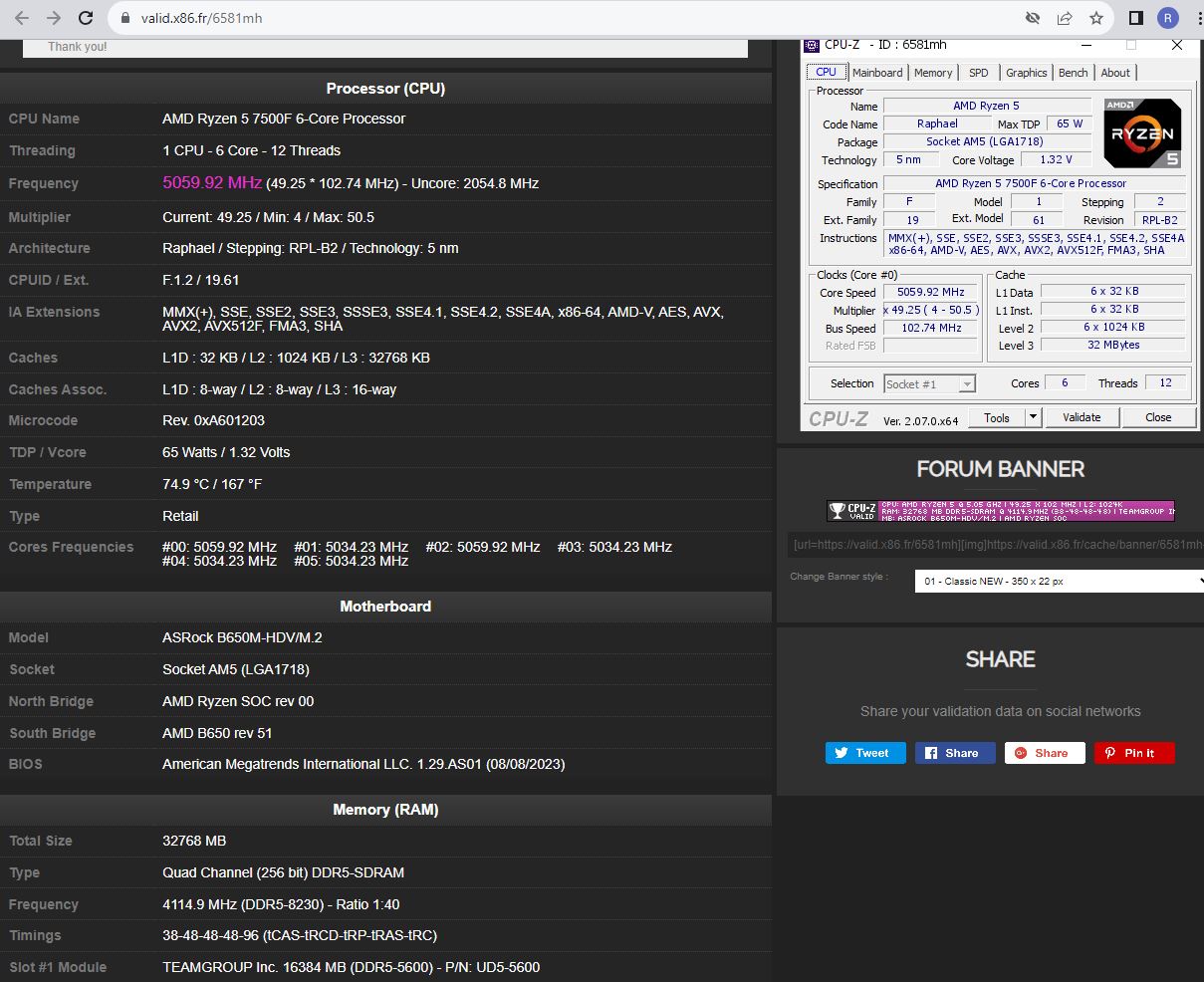Click the ASRock B650M-HDV/M.2 model text
This screenshot has width=1204, height=982.
tap(242, 637)
